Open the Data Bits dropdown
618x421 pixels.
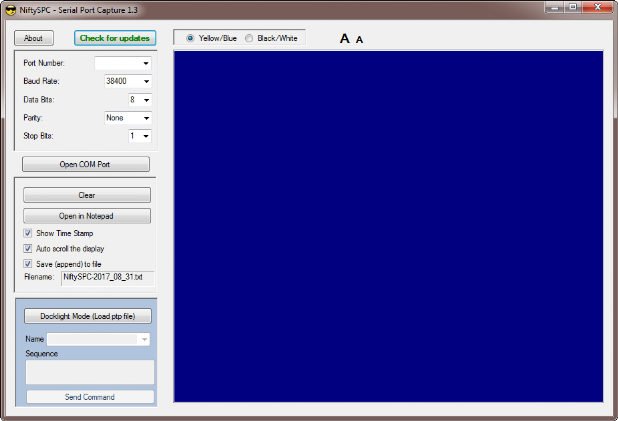point(140,100)
